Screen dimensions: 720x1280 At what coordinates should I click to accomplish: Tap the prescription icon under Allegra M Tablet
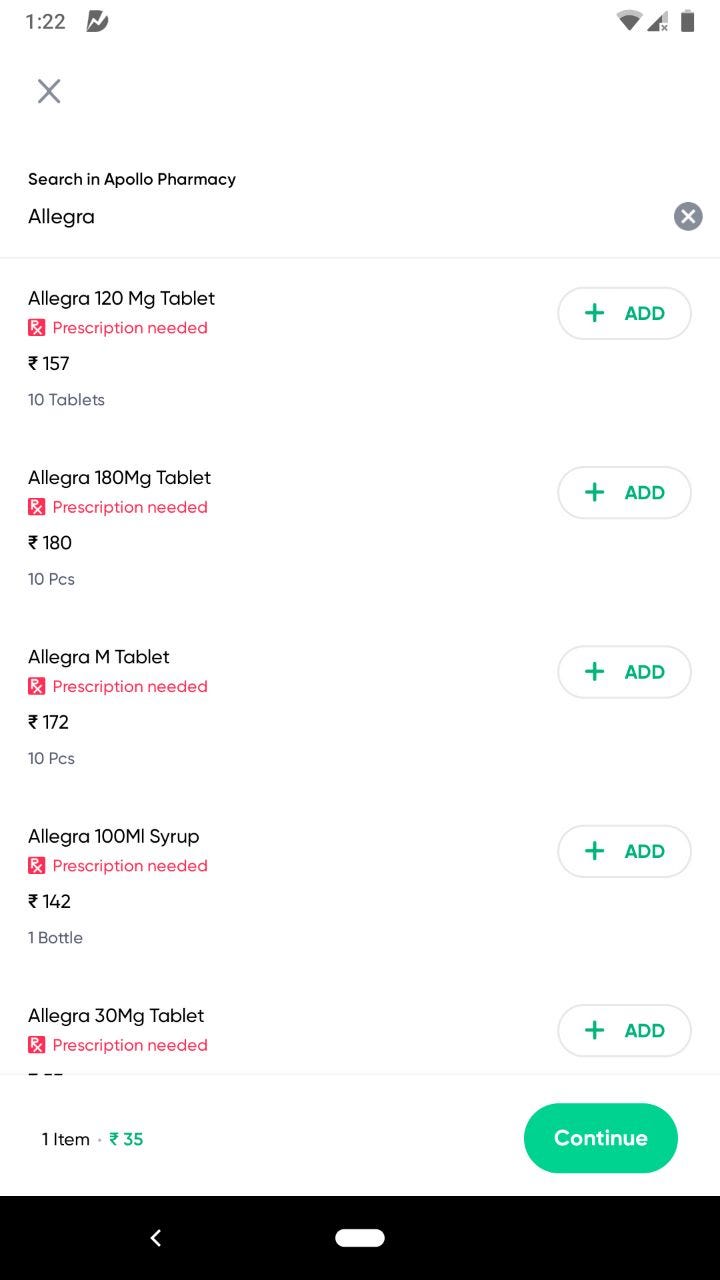click(x=37, y=687)
